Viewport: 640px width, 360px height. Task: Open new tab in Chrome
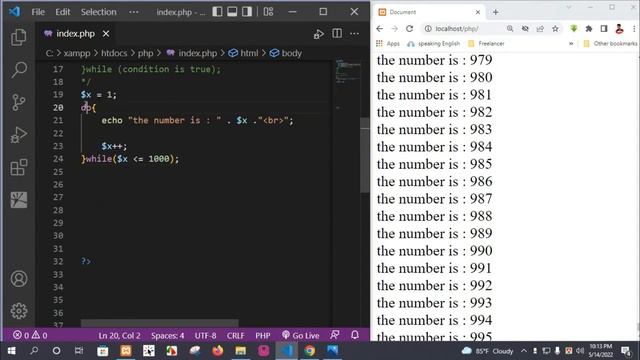[496, 12]
